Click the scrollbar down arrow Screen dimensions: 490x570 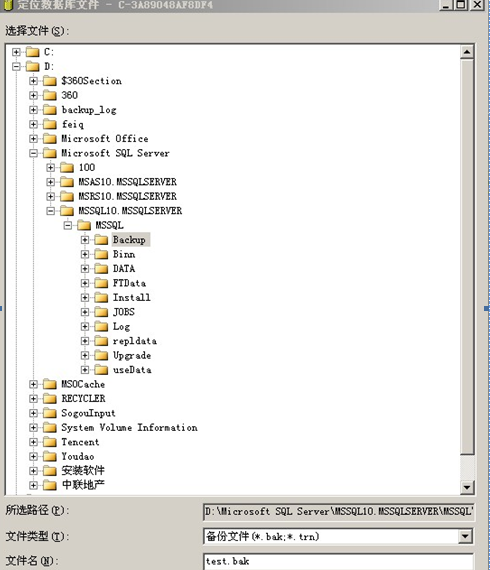[x=467, y=487]
